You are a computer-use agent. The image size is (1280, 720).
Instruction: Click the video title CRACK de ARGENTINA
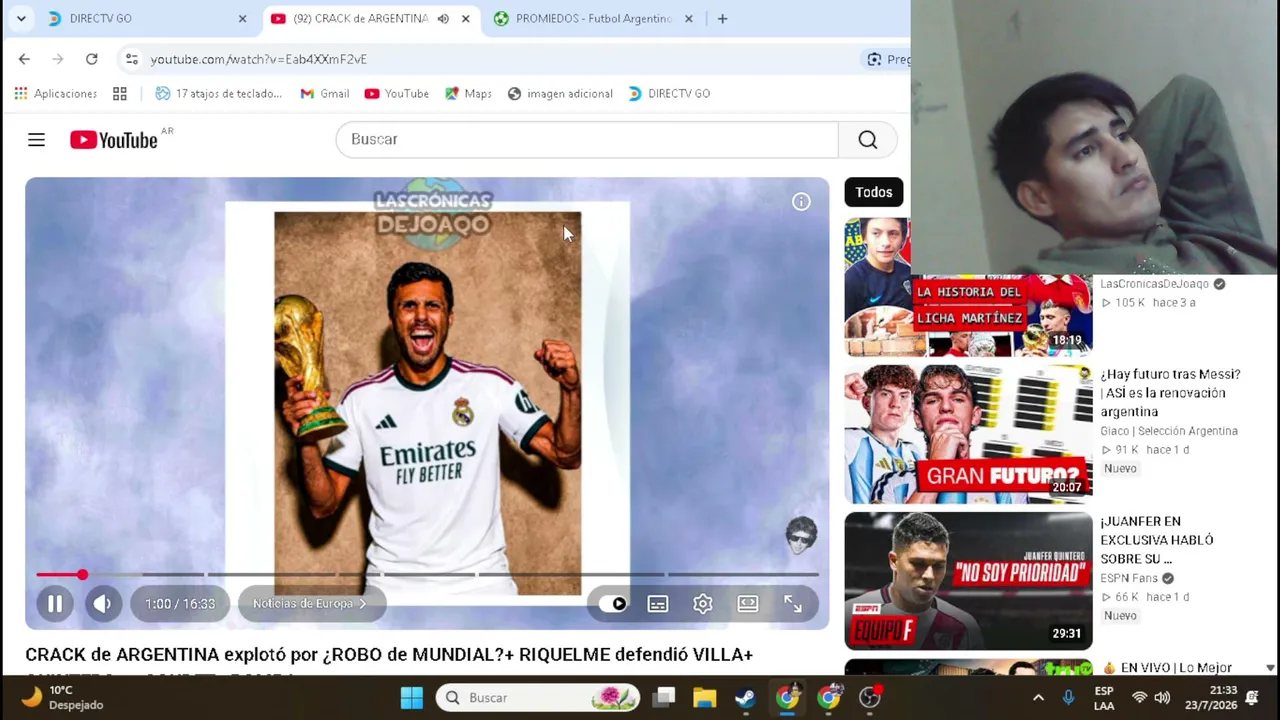coord(389,655)
